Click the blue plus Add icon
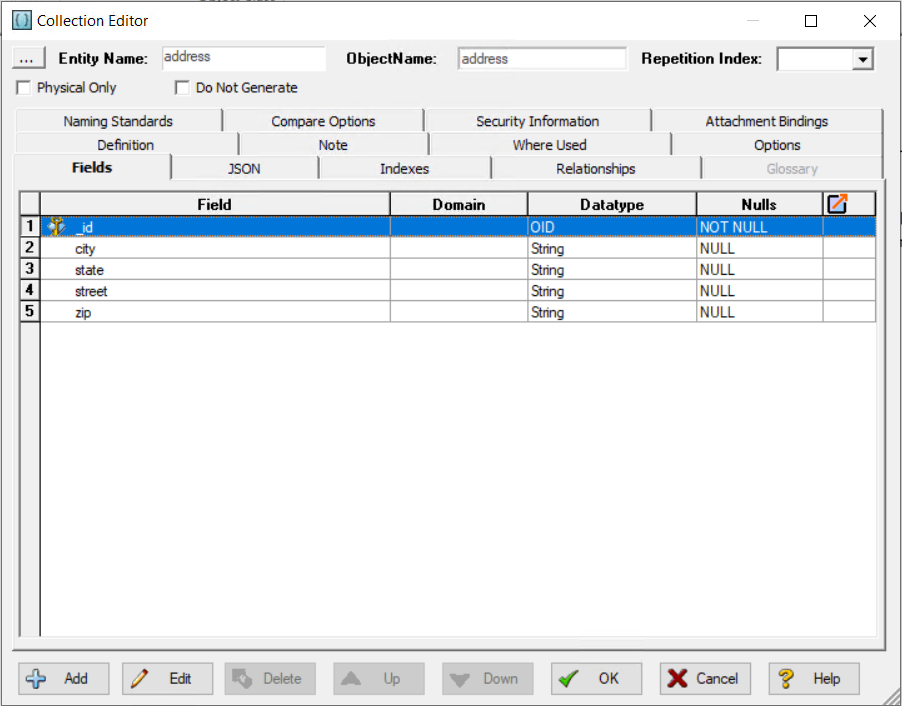 pos(36,679)
